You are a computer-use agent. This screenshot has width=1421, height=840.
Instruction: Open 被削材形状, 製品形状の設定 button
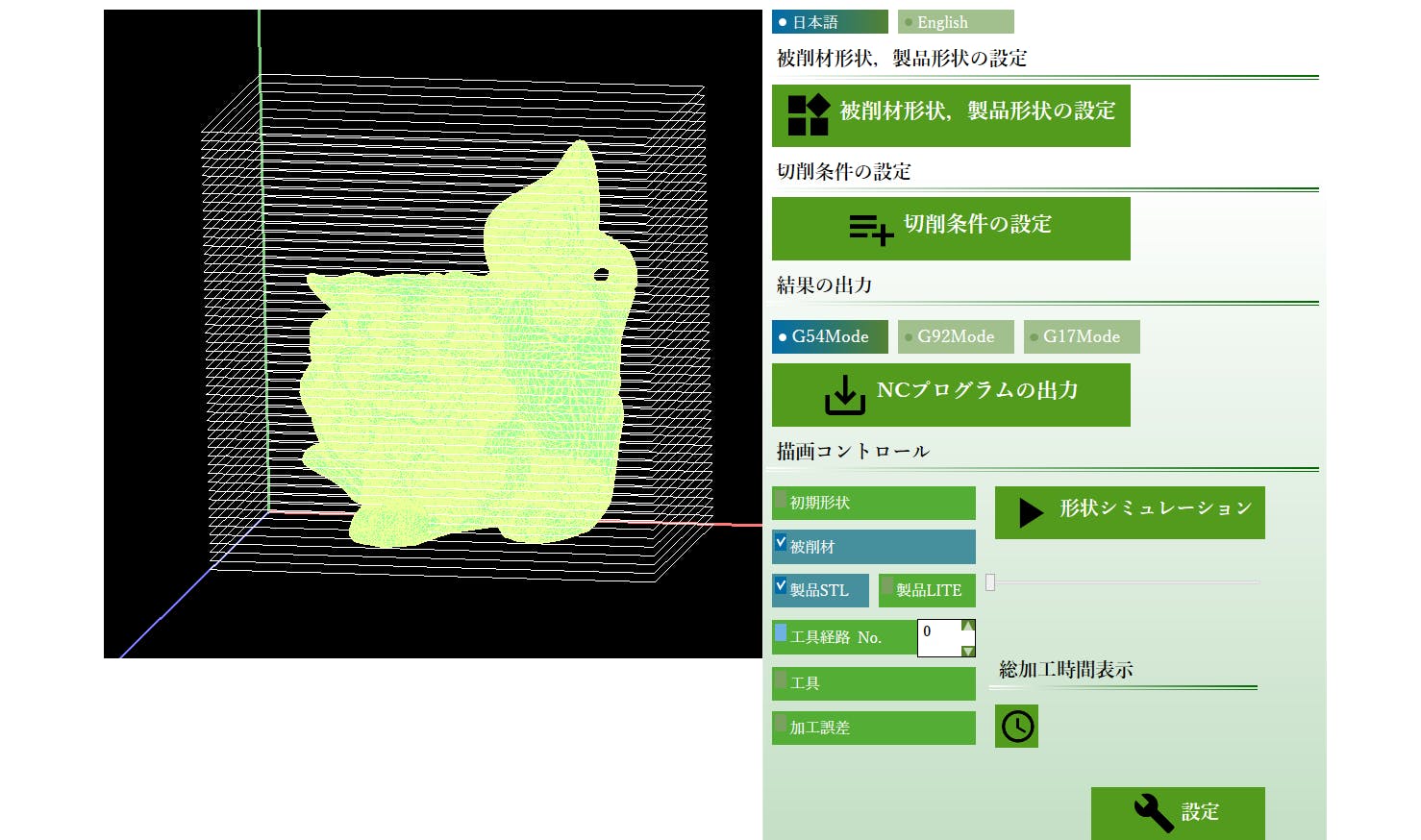tap(951, 115)
